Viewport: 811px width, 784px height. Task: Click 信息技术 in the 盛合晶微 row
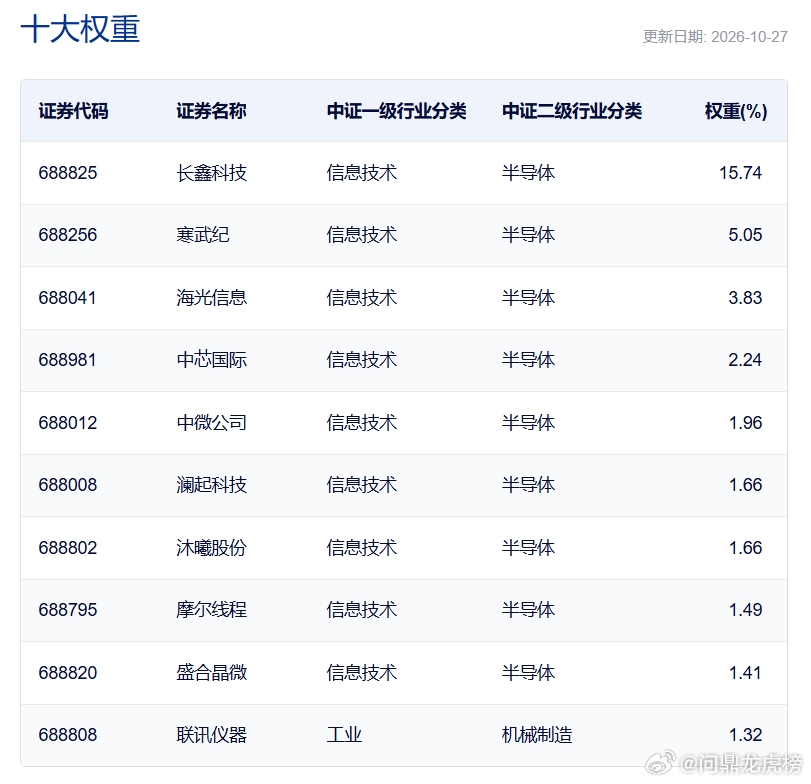pyautogui.click(x=362, y=673)
